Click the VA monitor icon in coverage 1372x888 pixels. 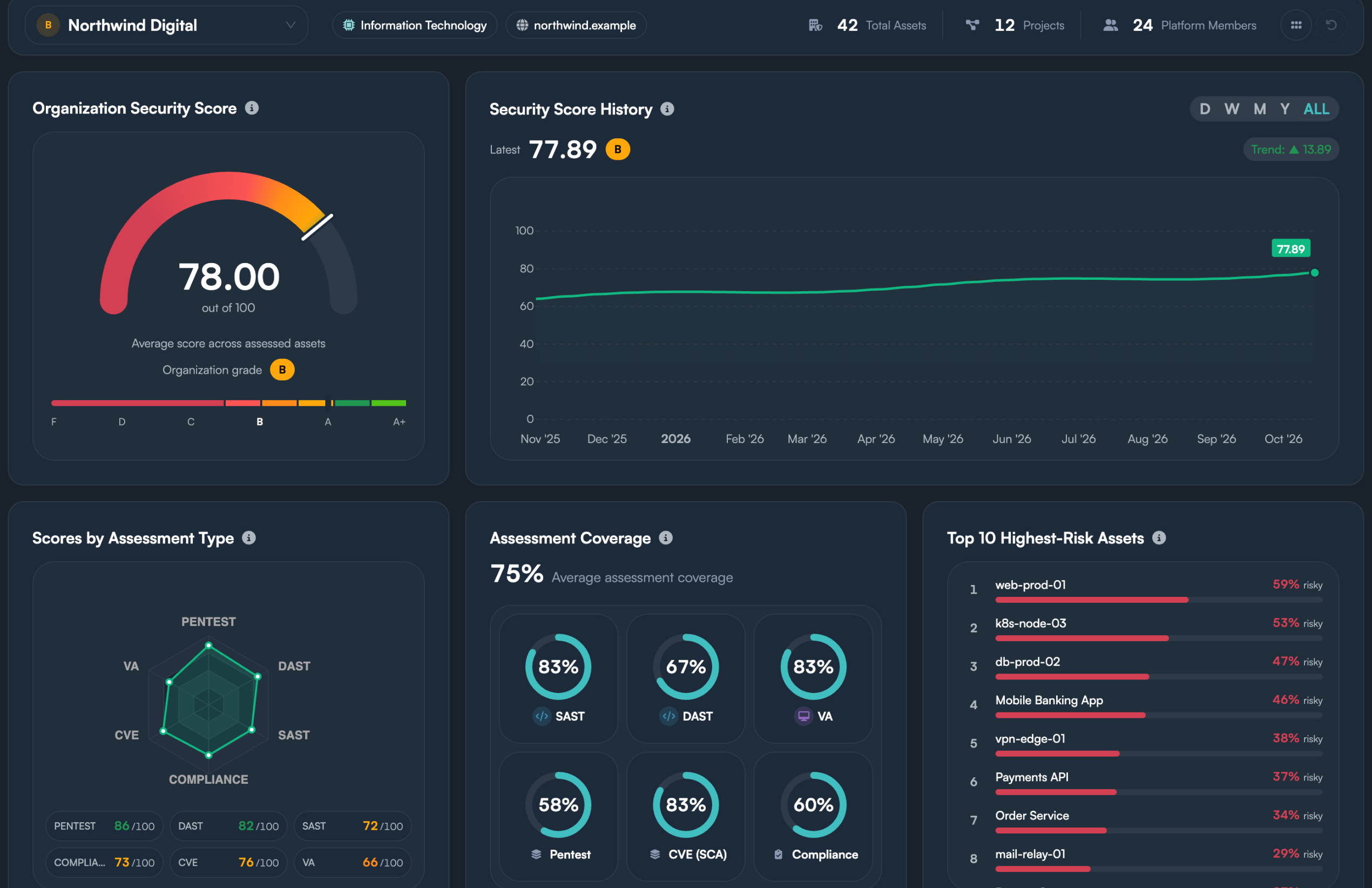[803, 716]
